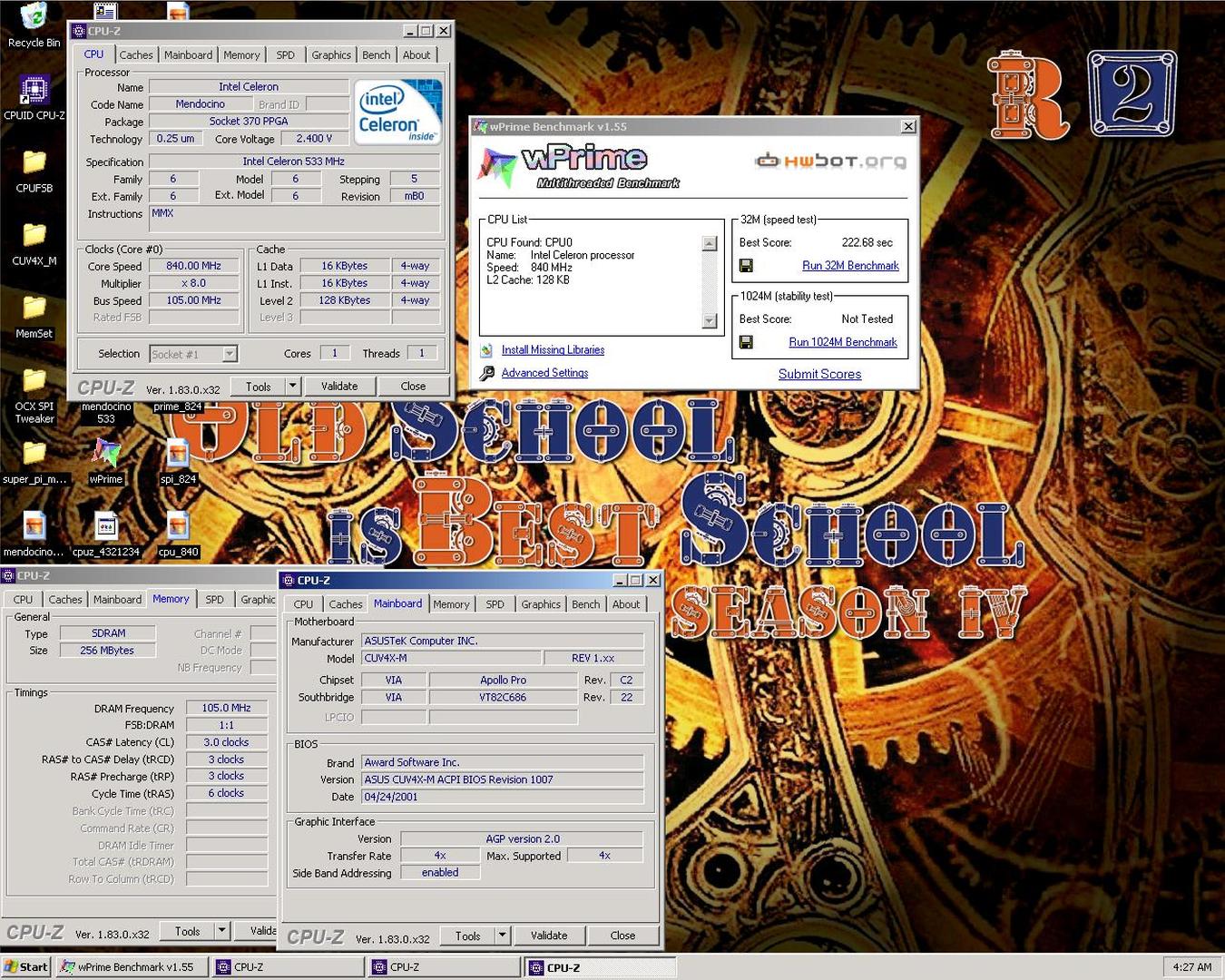The height and width of the screenshot is (980, 1225).
Task: Click the second CPU-Z taskbar button
Action: point(446,967)
